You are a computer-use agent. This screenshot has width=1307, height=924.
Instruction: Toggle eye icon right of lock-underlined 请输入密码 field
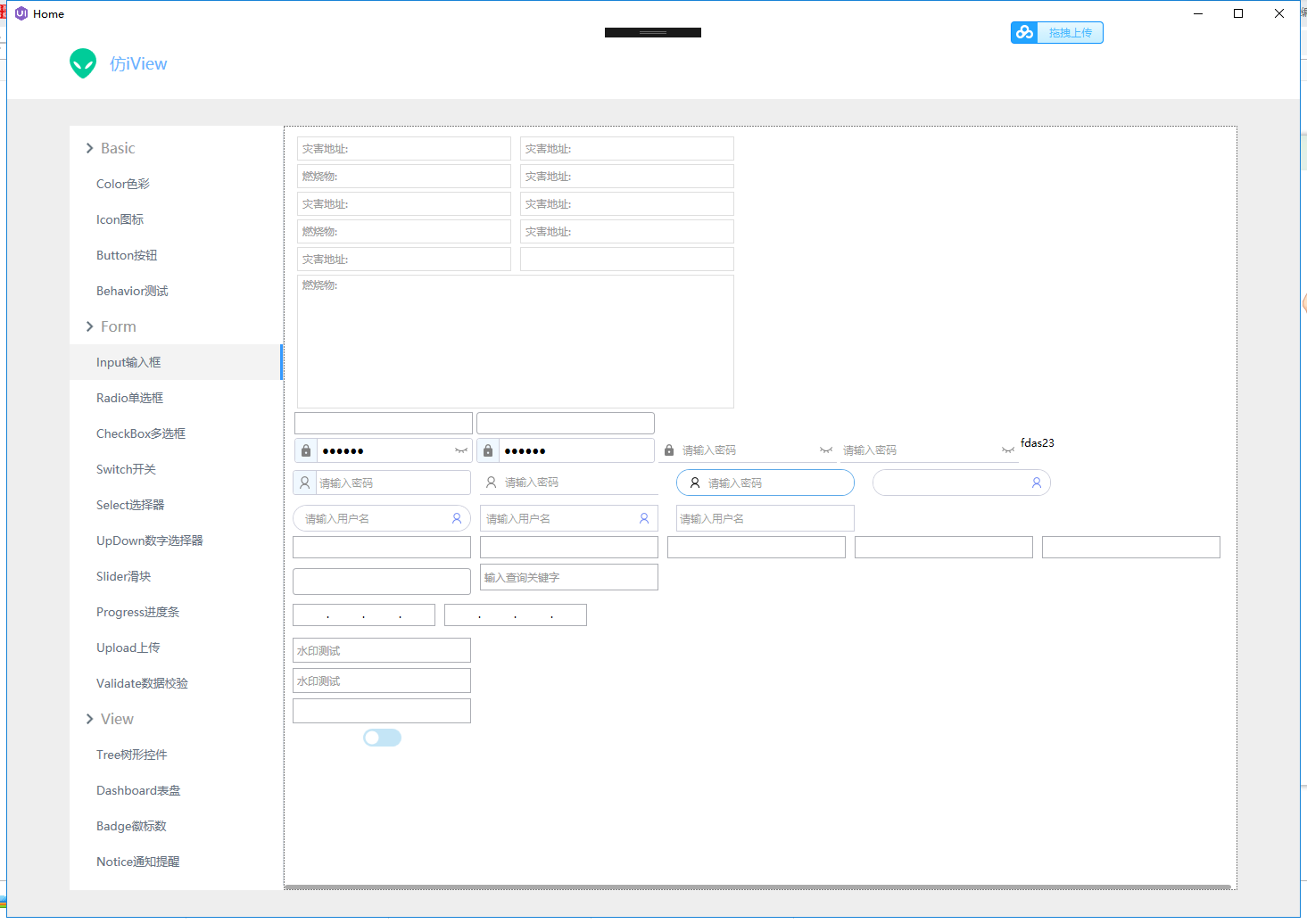click(826, 450)
